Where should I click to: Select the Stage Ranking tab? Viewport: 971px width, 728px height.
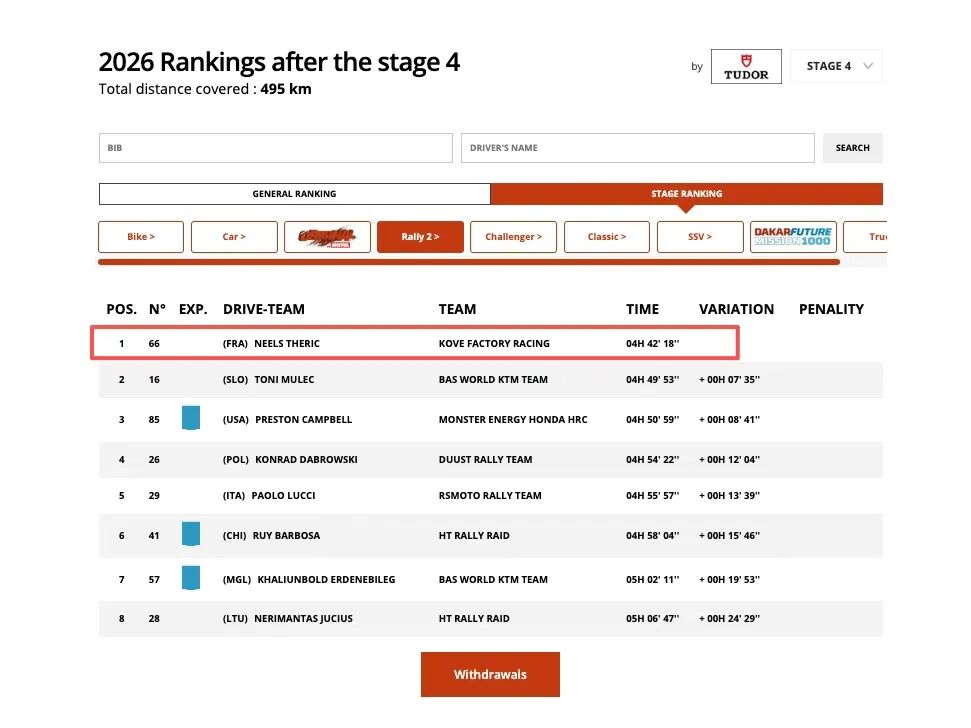click(x=686, y=194)
